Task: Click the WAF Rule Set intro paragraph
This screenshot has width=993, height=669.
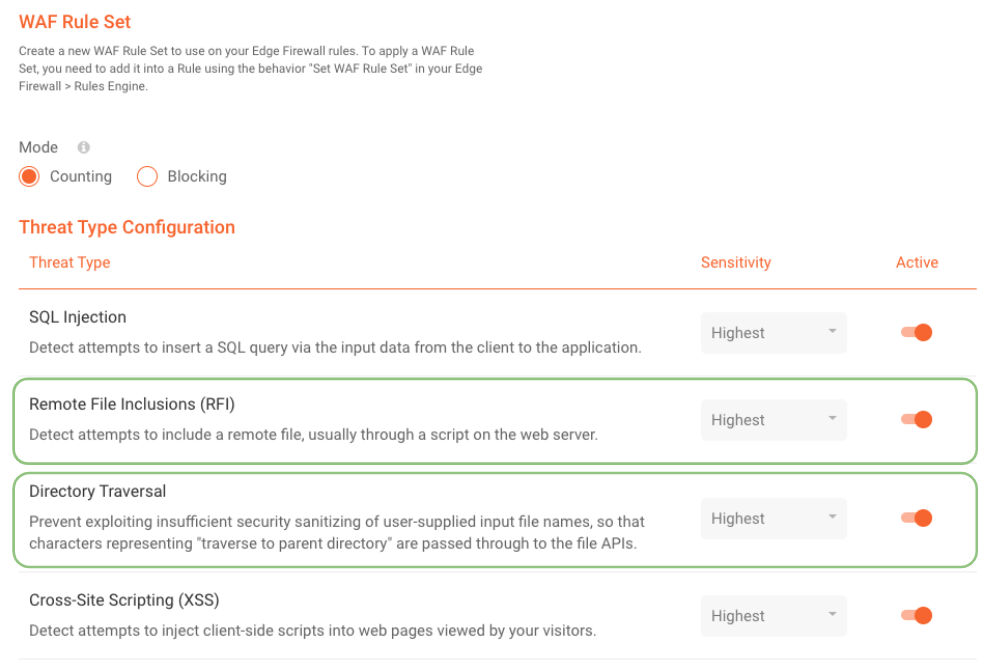Action: [251, 68]
